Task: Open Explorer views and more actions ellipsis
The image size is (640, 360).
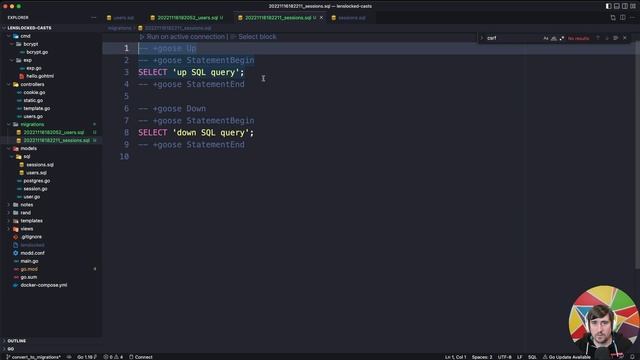Action: pos(93,18)
